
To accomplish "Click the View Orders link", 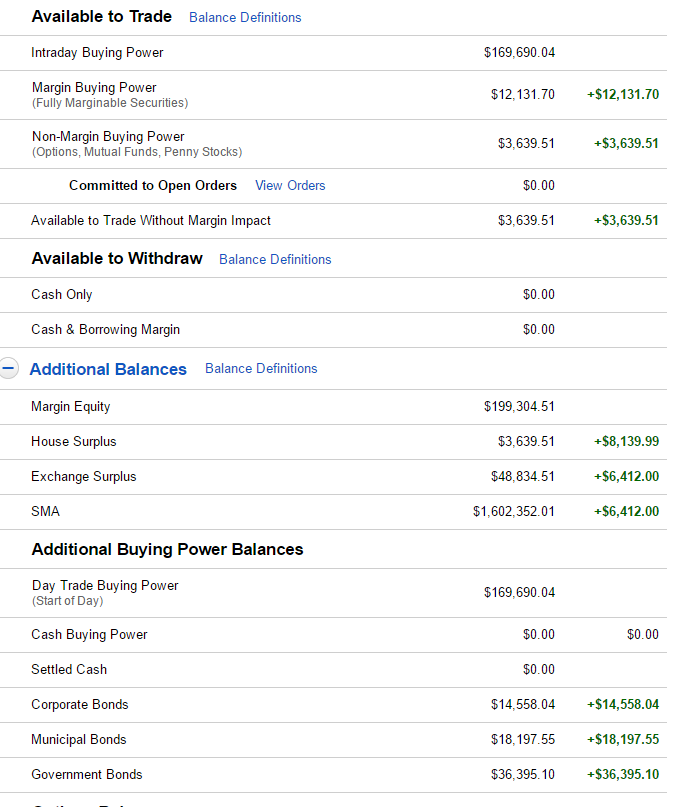I will click(290, 185).
